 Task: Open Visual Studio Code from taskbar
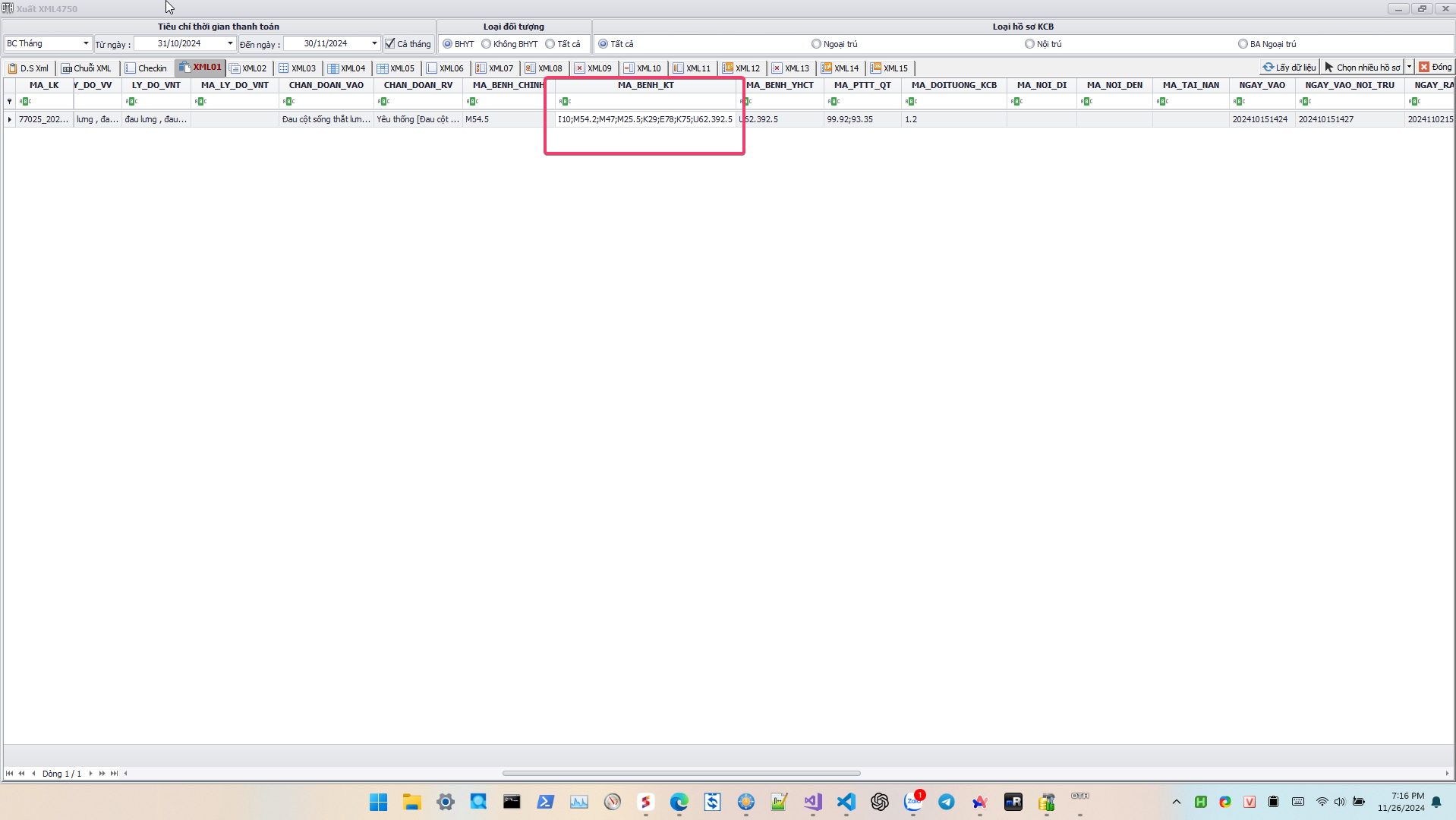pos(846,802)
